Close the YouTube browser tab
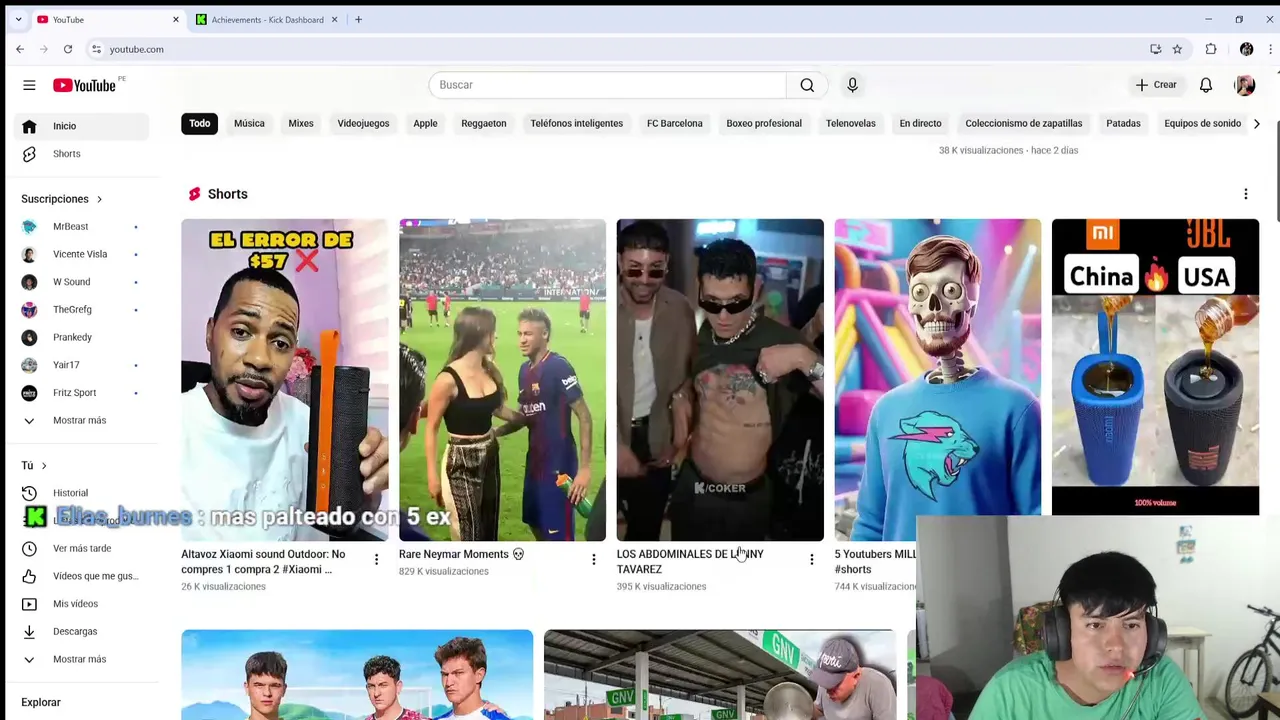1280x720 pixels. click(x=176, y=20)
